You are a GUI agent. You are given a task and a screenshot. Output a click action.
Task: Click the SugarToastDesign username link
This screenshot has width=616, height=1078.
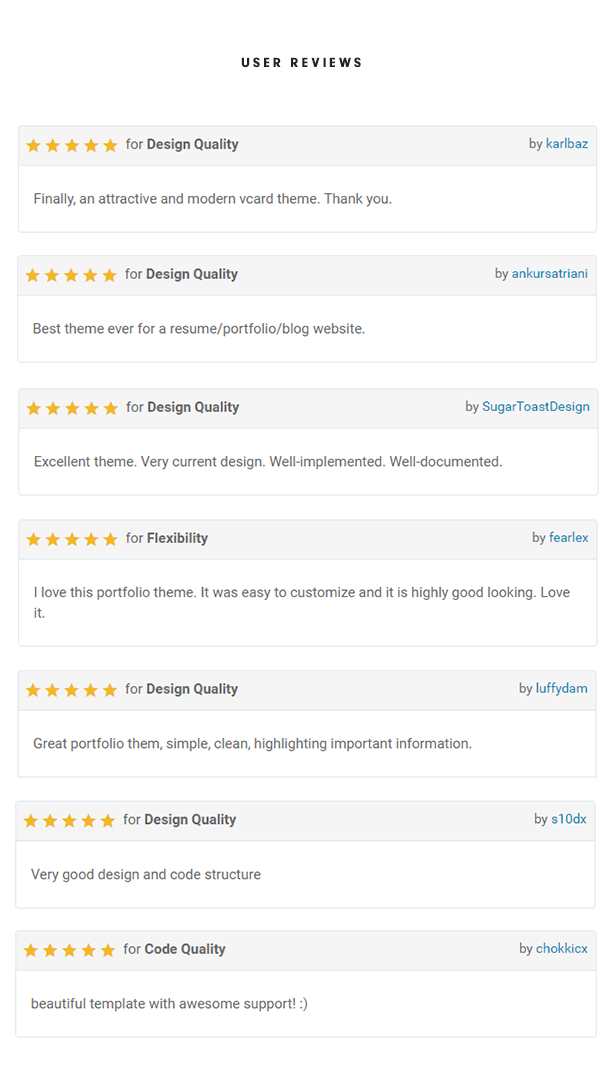click(x=536, y=407)
